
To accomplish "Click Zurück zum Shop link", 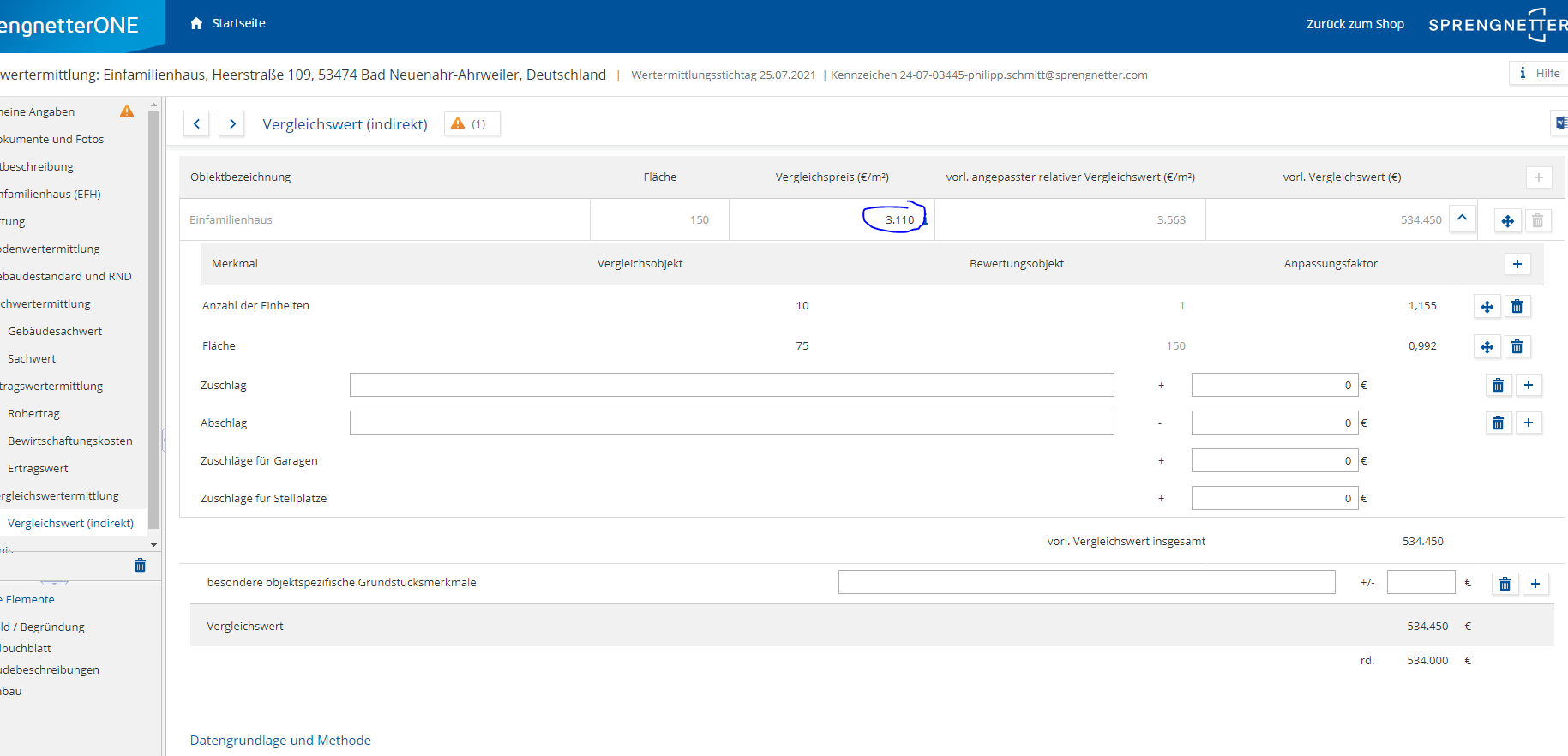I will click(1355, 24).
